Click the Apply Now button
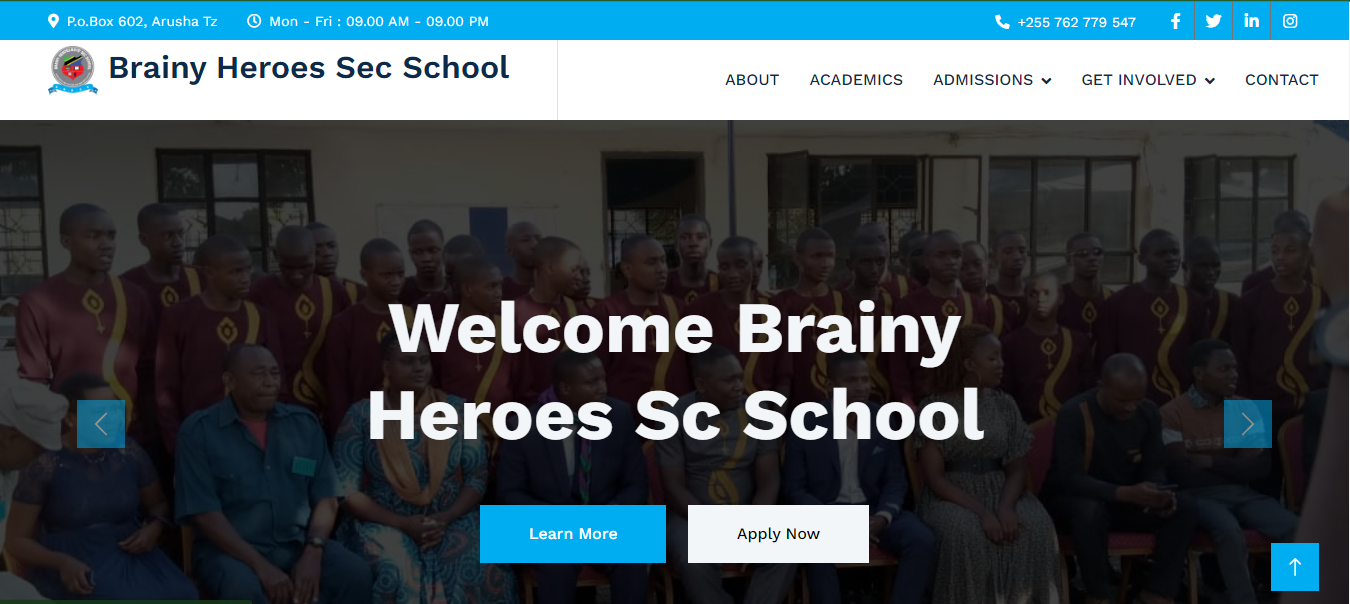Image resolution: width=1350 pixels, height=604 pixels. pyautogui.click(x=778, y=534)
